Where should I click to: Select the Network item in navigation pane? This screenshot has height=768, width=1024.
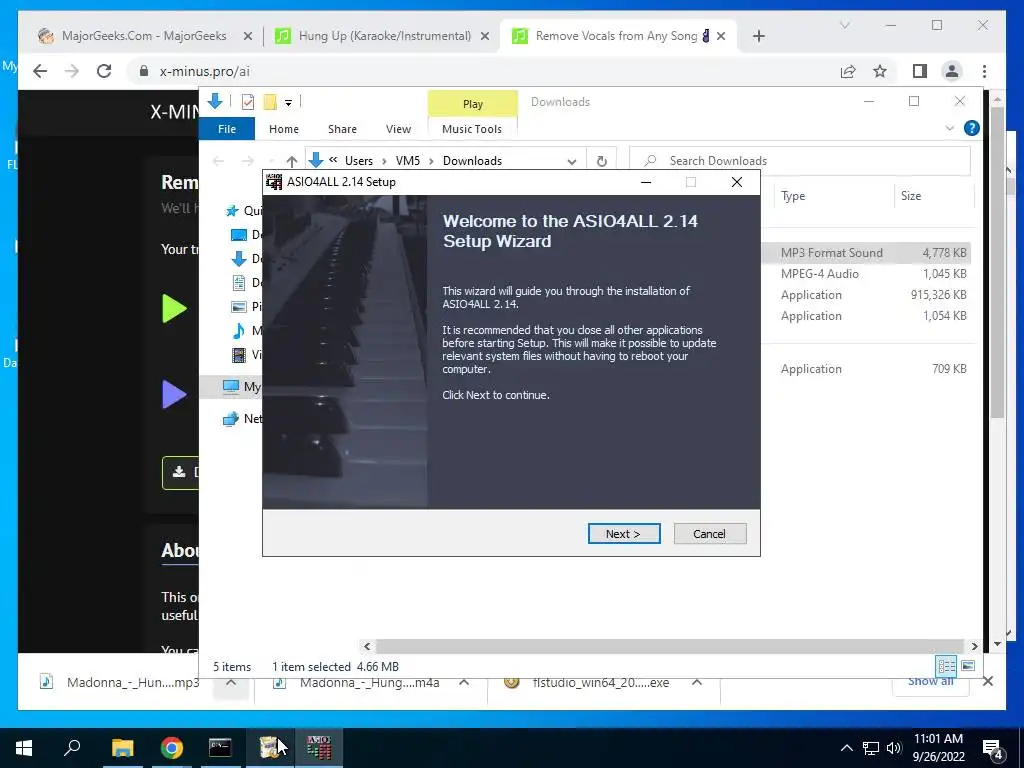click(x=243, y=419)
